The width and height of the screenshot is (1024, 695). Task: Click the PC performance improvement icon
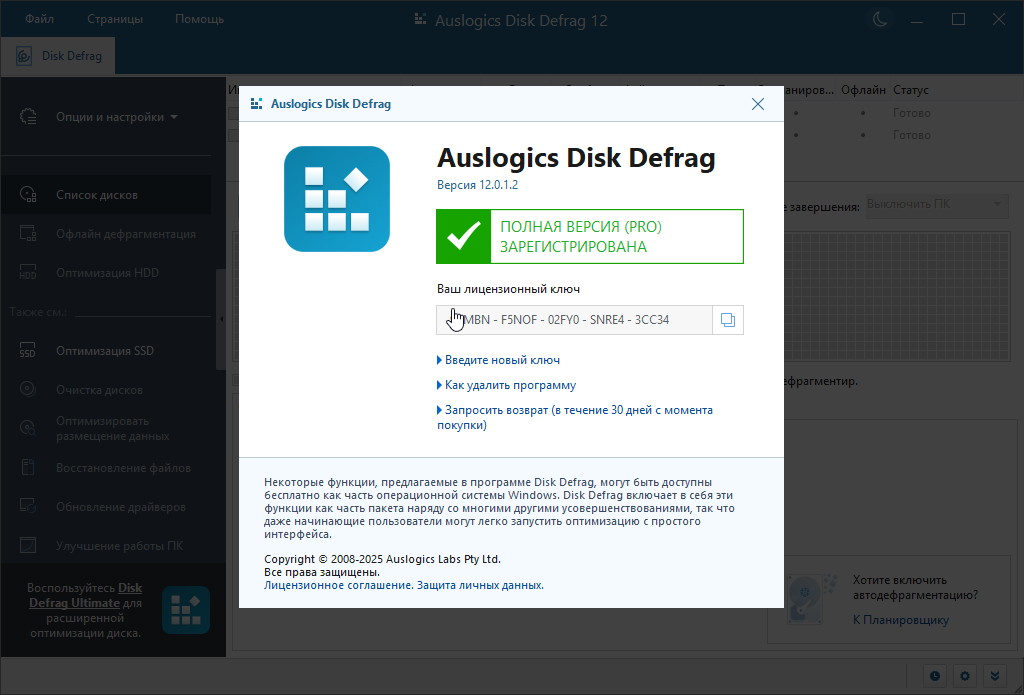tap(28, 545)
